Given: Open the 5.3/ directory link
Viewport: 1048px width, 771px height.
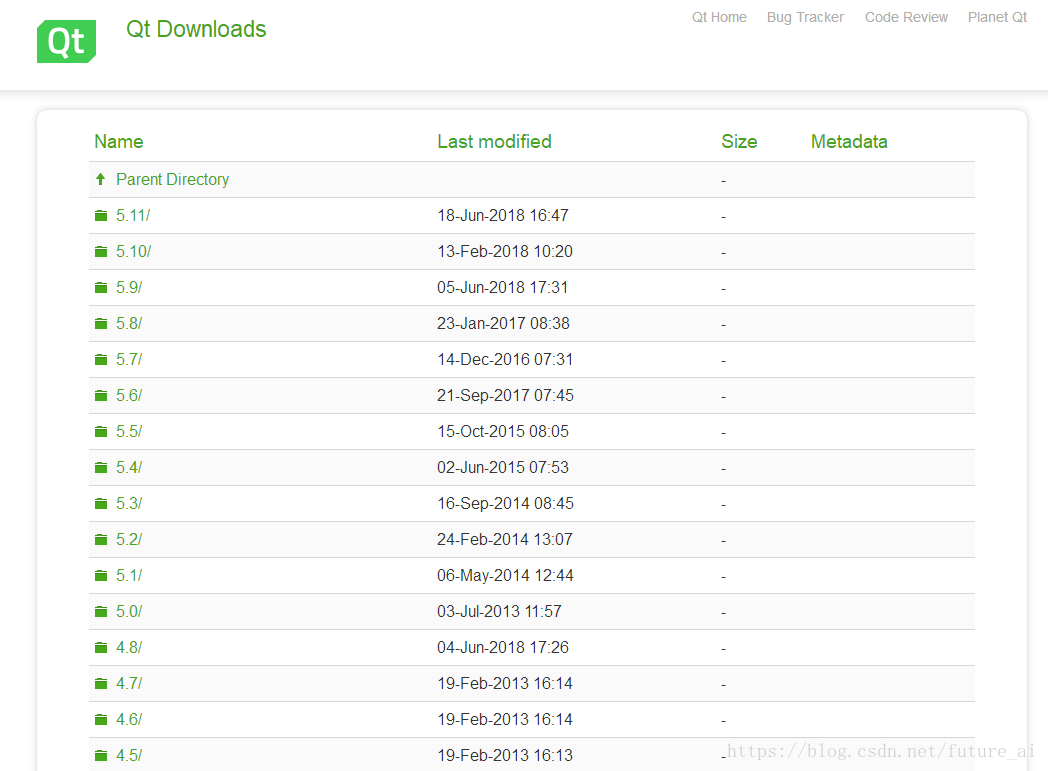Looking at the screenshot, I should coord(129,503).
